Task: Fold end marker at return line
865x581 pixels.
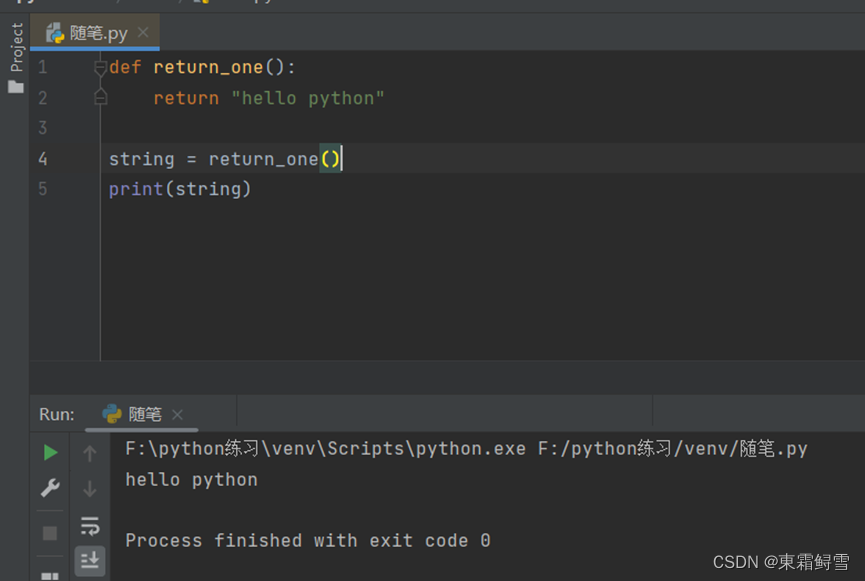Action: (x=100, y=98)
